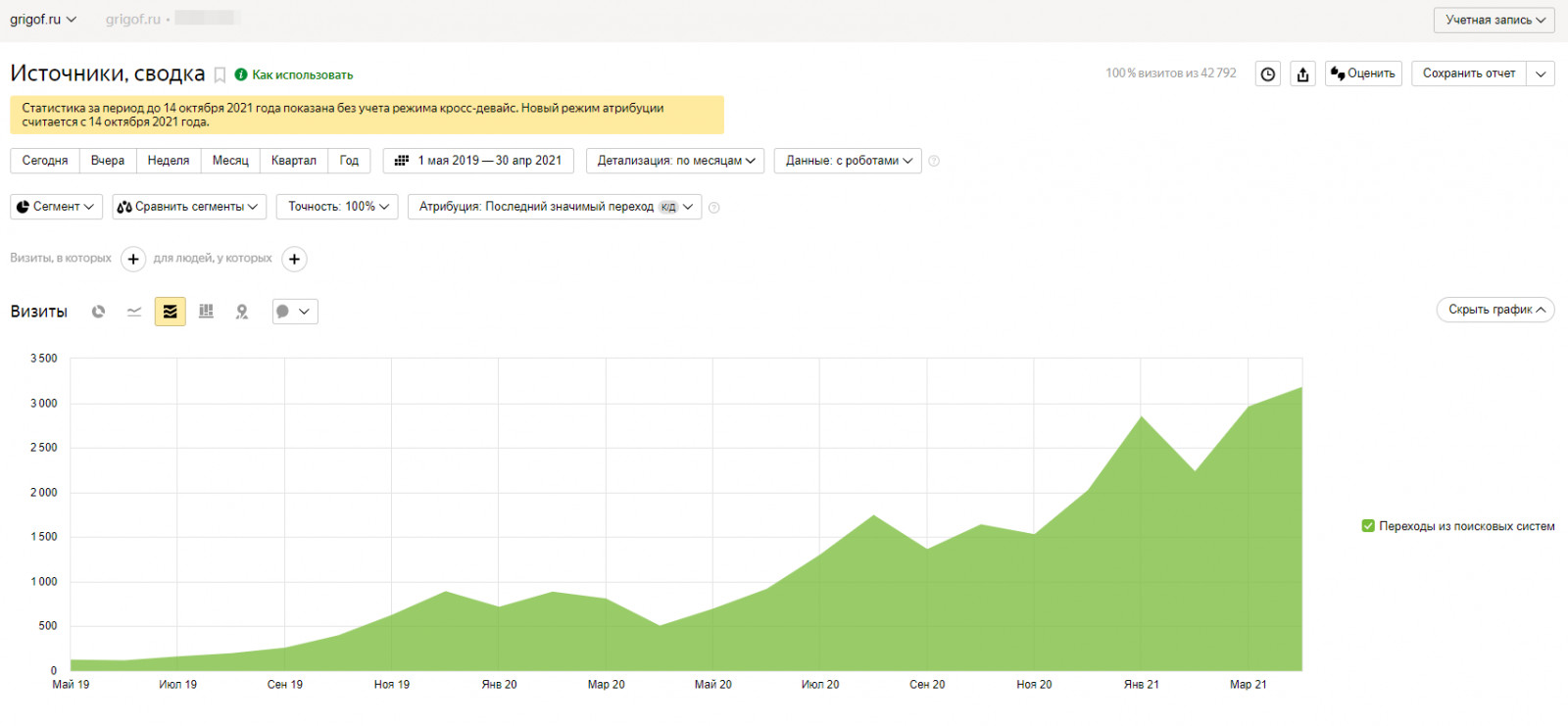Add a visit condition with plus button
1568x726 pixels.
tap(133, 259)
